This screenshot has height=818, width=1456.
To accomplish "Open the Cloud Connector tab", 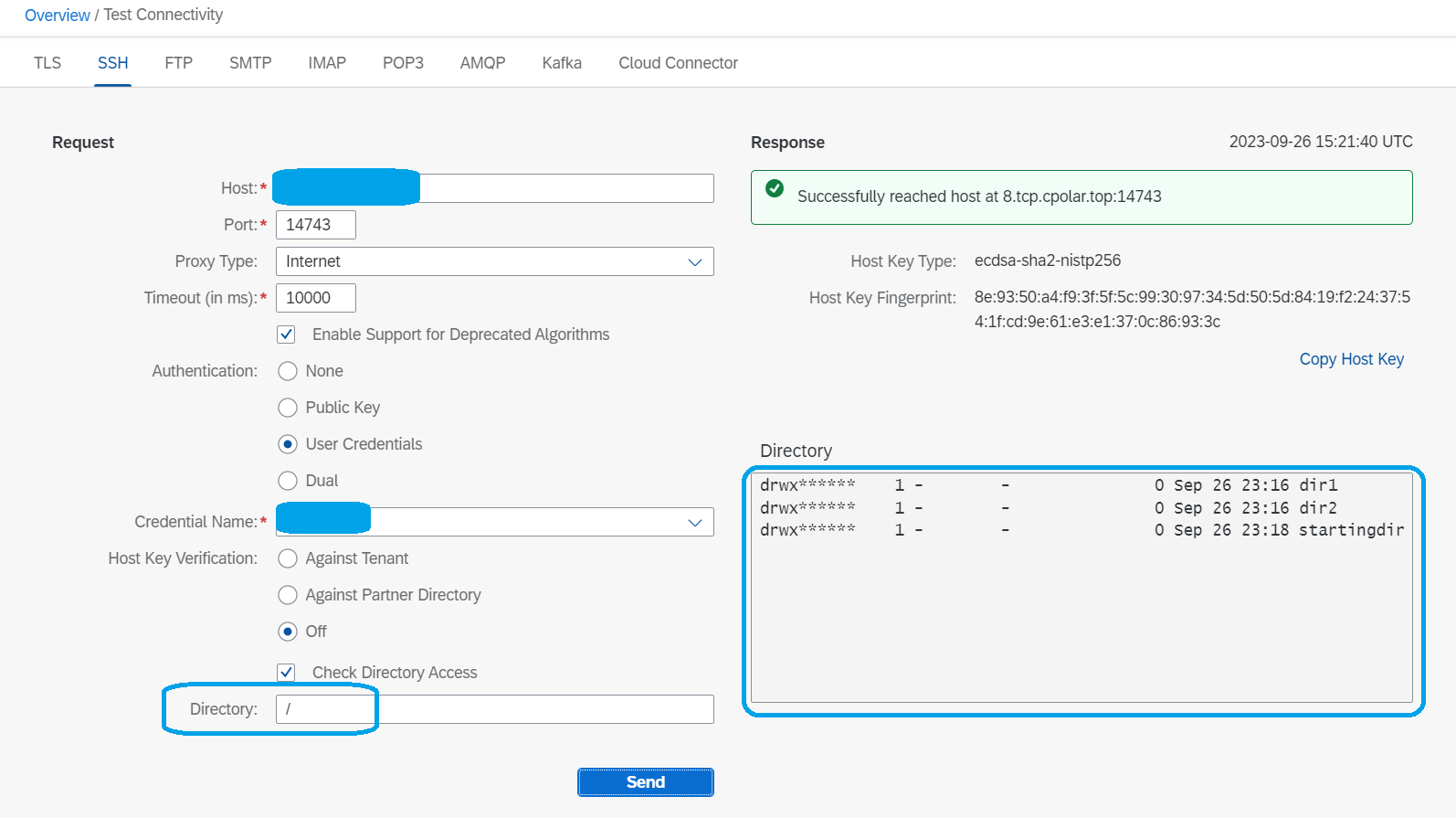I will coord(678,63).
